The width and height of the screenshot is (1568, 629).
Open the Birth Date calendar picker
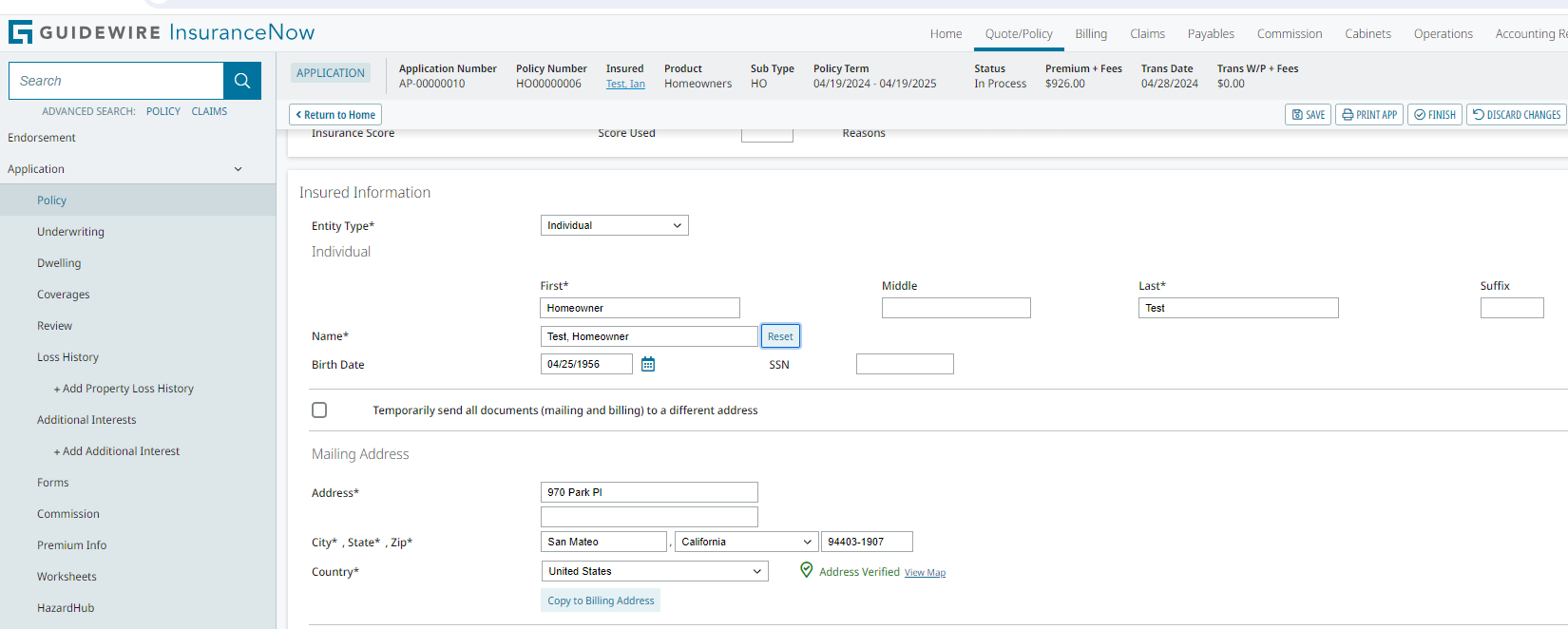[648, 364]
